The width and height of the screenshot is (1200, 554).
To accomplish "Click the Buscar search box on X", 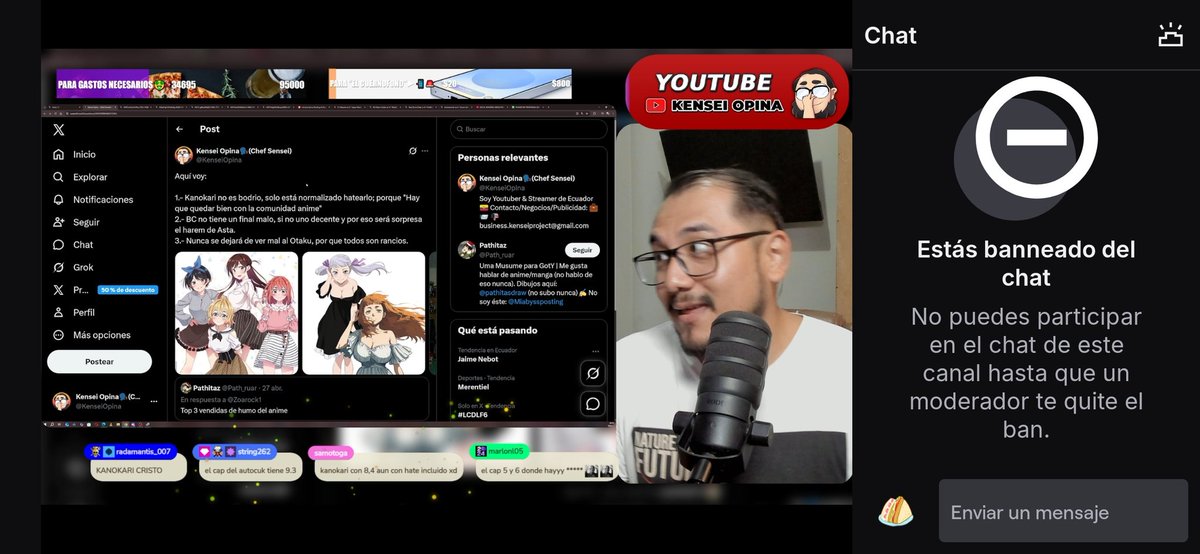I will point(528,129).
